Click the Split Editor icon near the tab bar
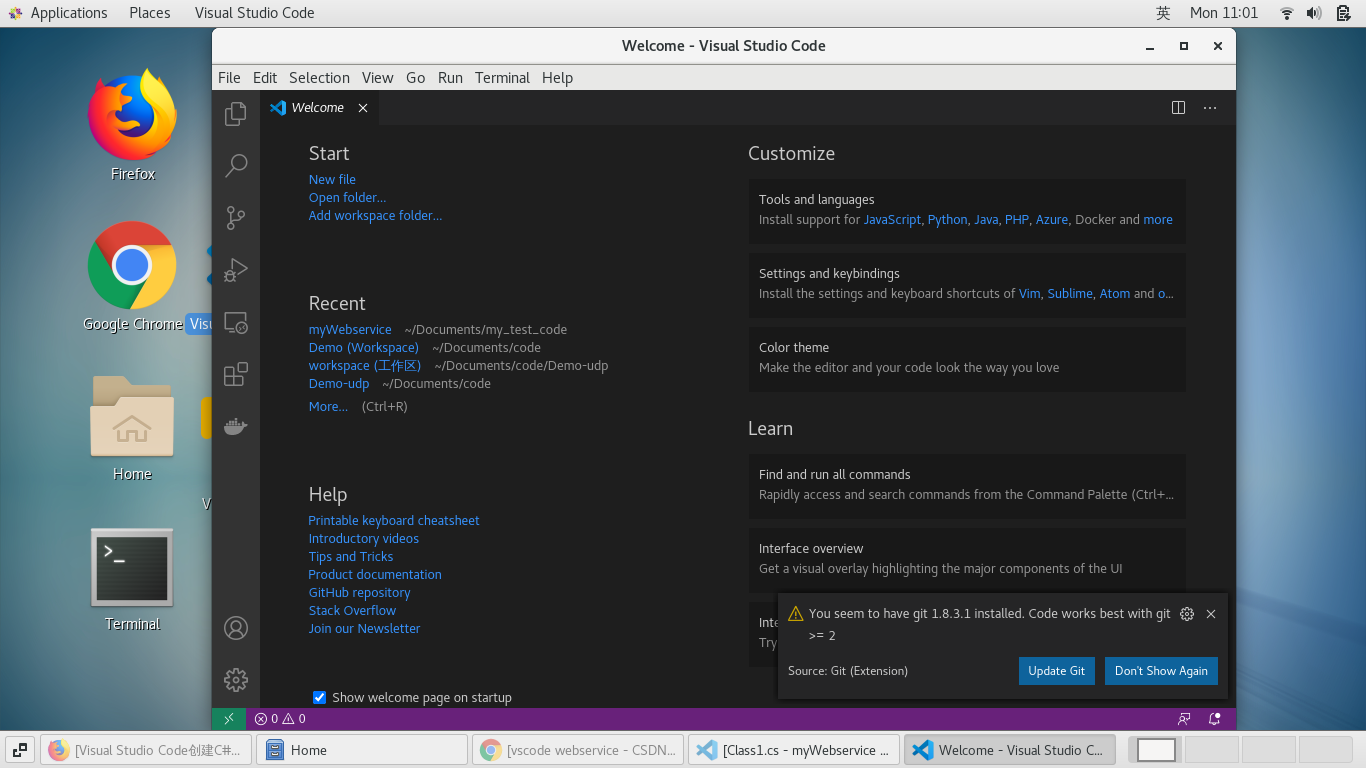The width and height of the screenshot is (1366, 768). coord(1178,108)
